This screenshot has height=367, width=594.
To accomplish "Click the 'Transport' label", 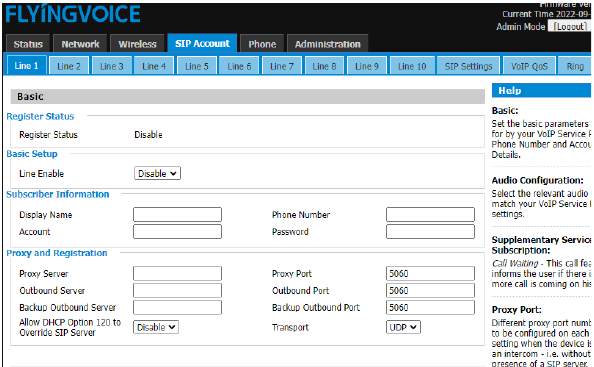I will (x=290, y=327).
